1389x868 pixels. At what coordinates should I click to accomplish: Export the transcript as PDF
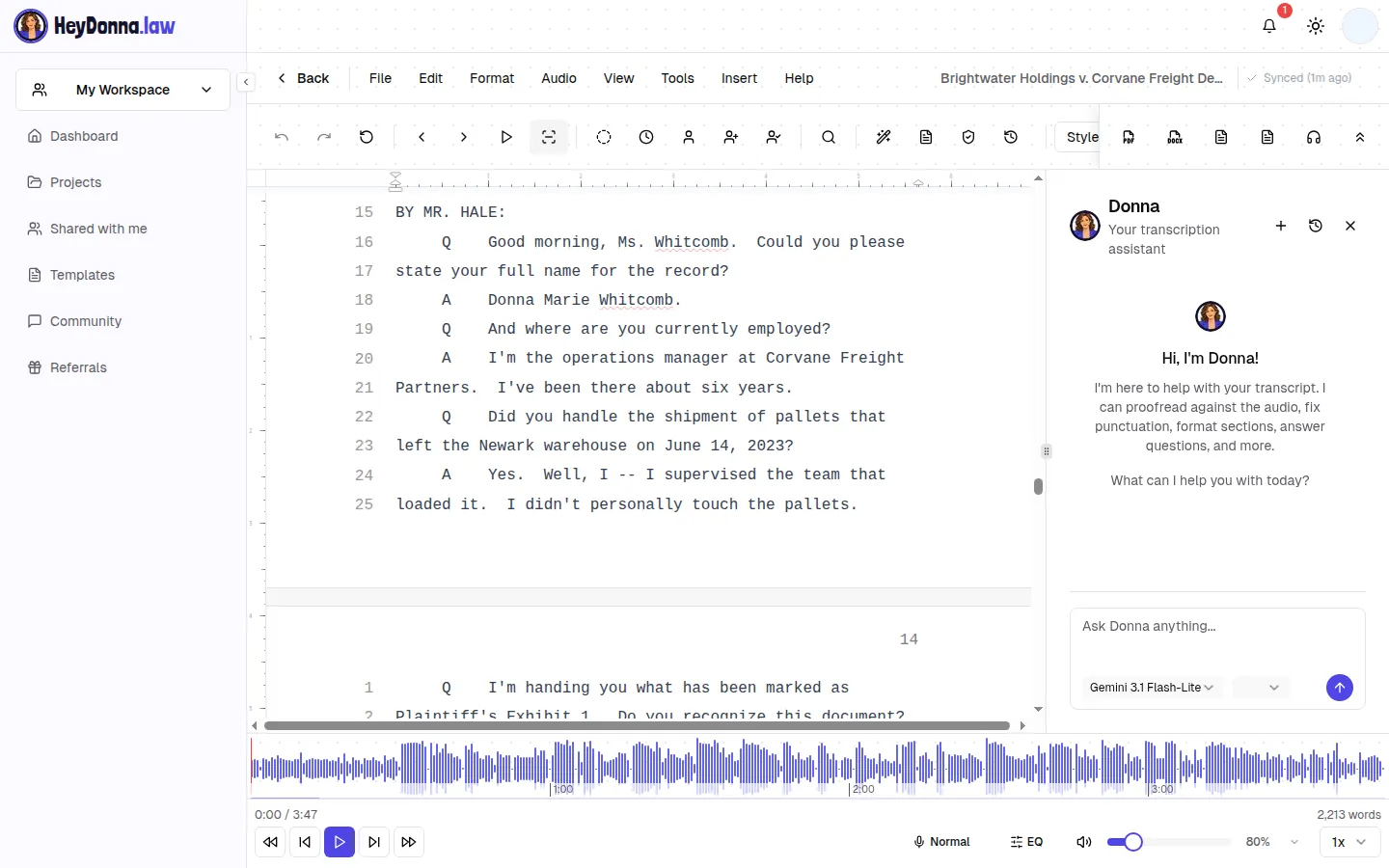point(1129,137)
